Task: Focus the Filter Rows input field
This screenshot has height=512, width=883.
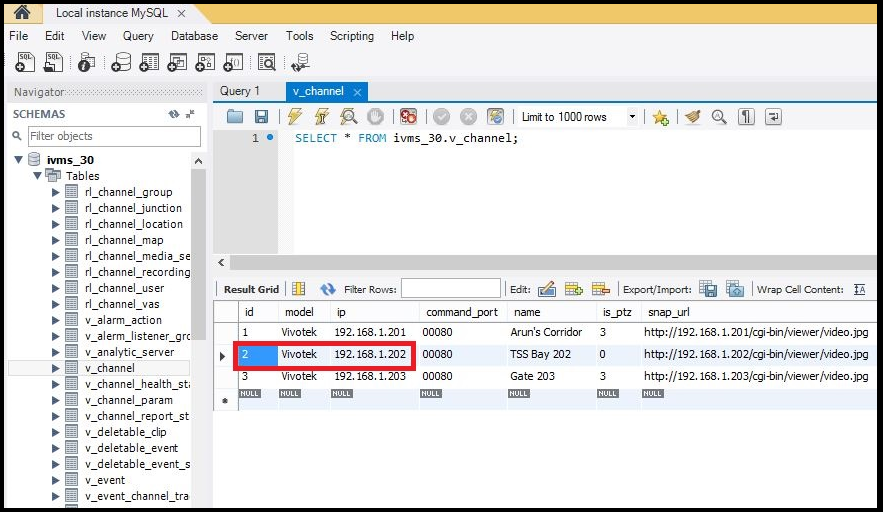Action: point(451,289)
